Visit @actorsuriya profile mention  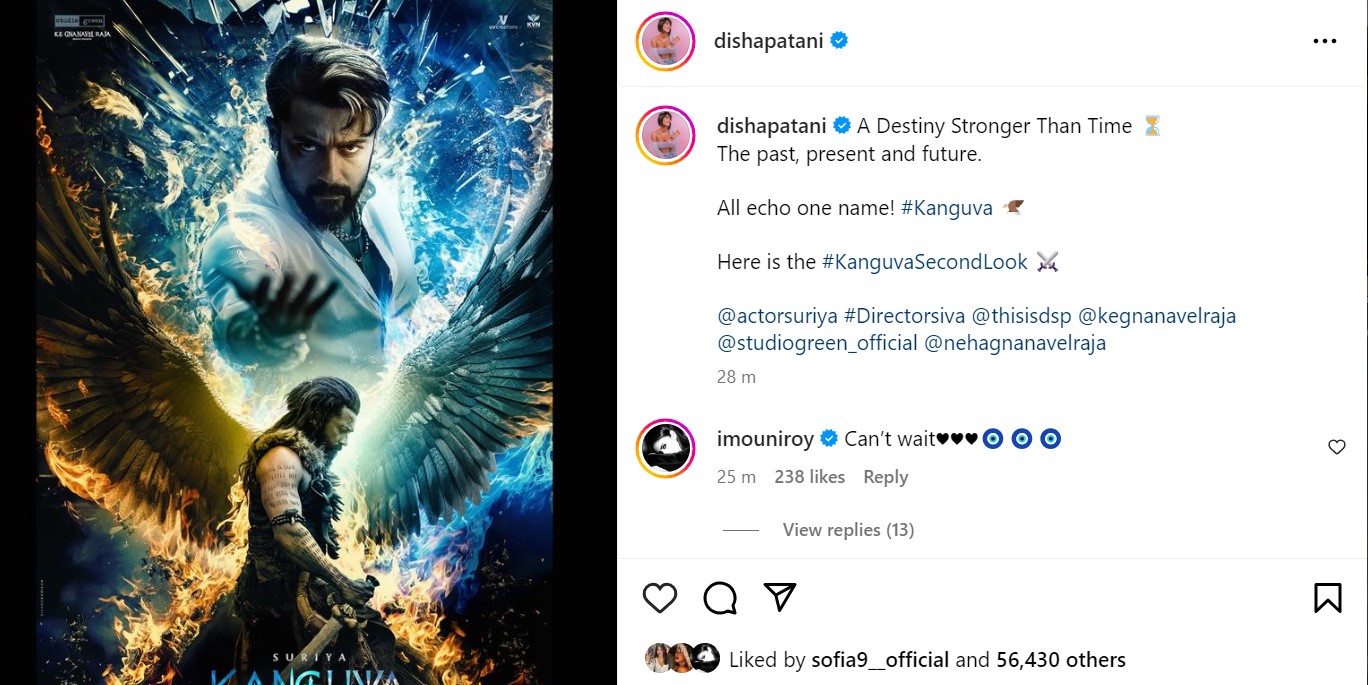(777, 316)
